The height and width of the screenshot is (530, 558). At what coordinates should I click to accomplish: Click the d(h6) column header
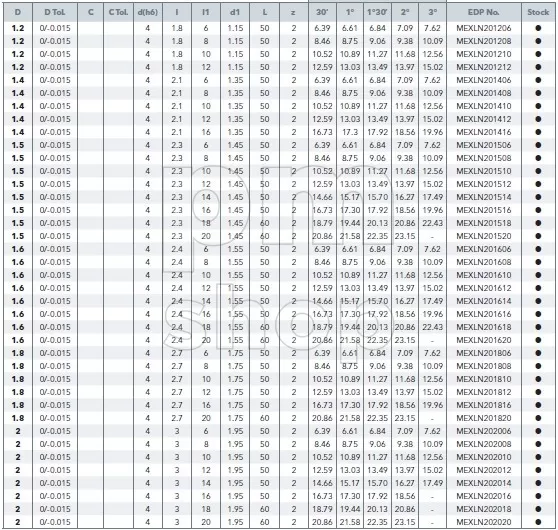tap(148, 12)
